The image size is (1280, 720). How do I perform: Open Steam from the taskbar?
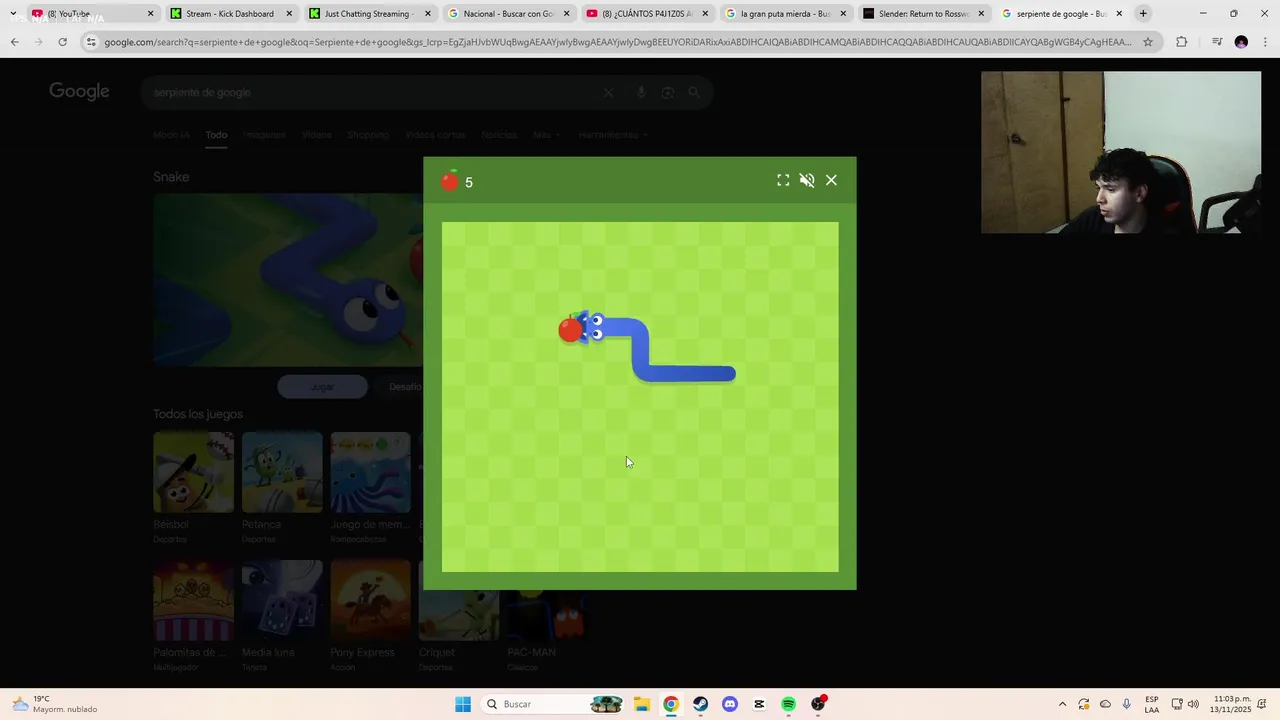(700, 704)
